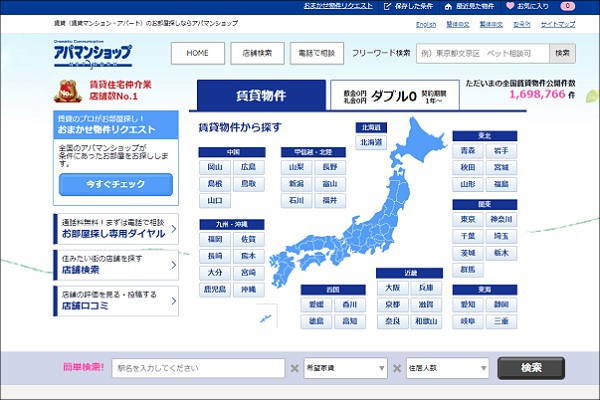
Task: Pick 三重 prefecture
Action: [501, 321]
